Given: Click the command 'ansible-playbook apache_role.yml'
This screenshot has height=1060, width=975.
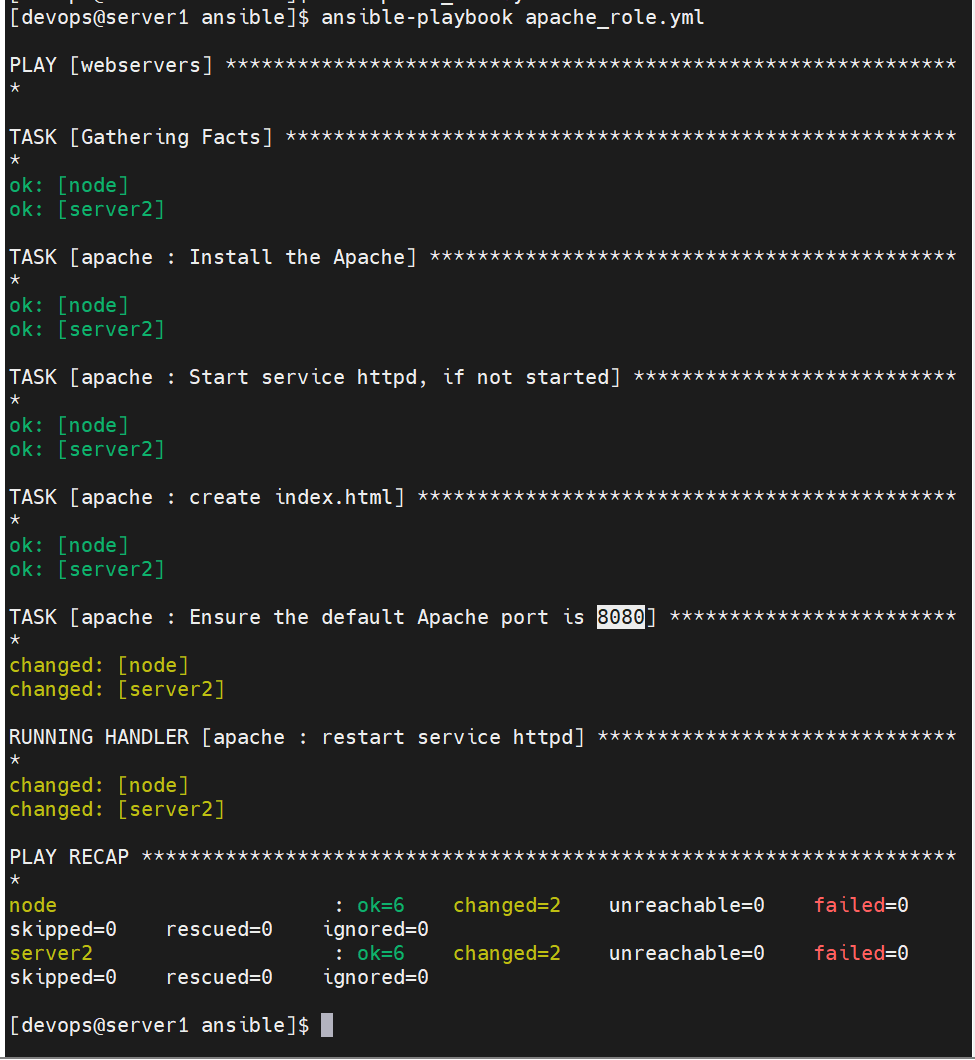Looking at the screenshot, I should coord(513,17).
